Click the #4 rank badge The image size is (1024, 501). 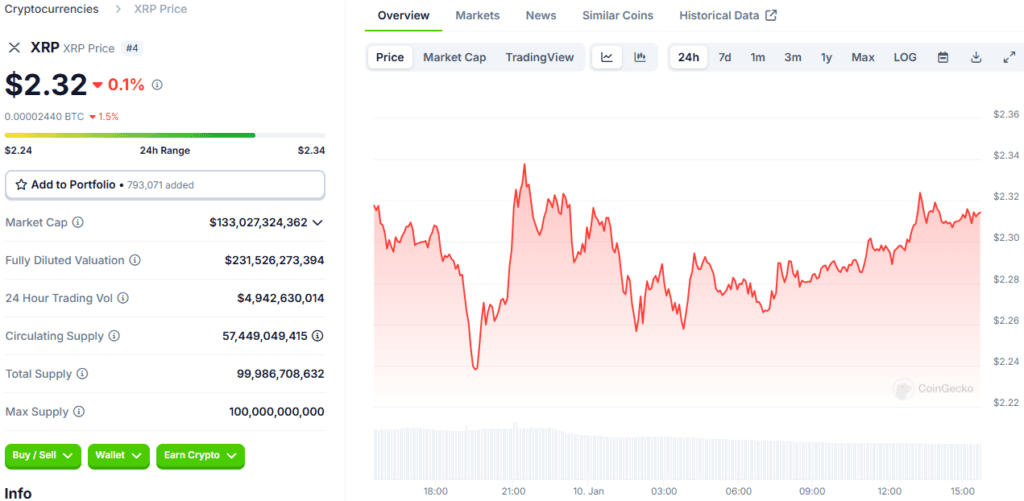pyautogui.click(x=132, y=48)
